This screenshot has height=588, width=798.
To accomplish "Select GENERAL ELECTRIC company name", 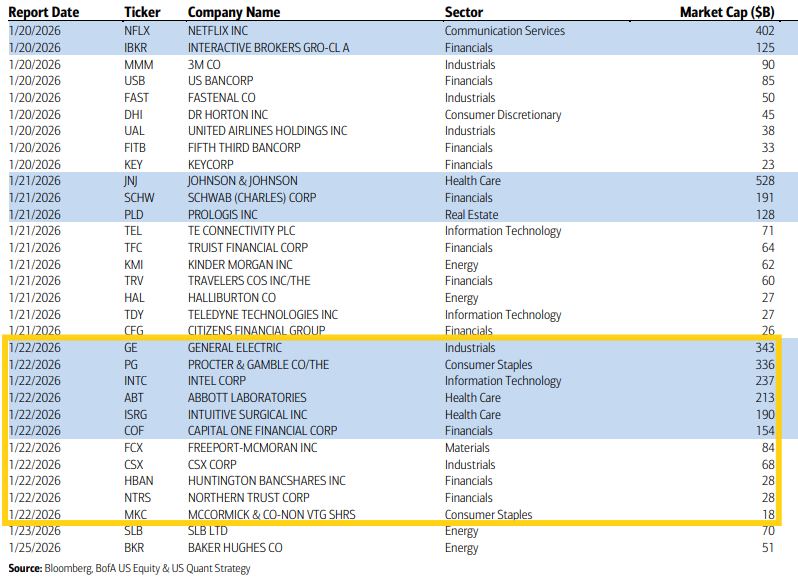I will click(235, 348).
